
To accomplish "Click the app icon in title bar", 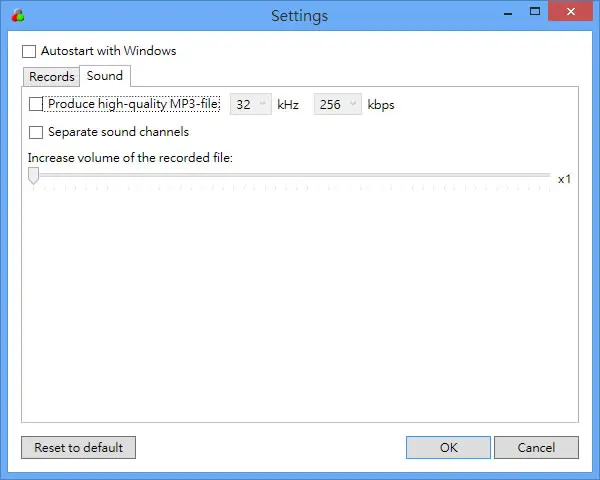I will [18, 16].
